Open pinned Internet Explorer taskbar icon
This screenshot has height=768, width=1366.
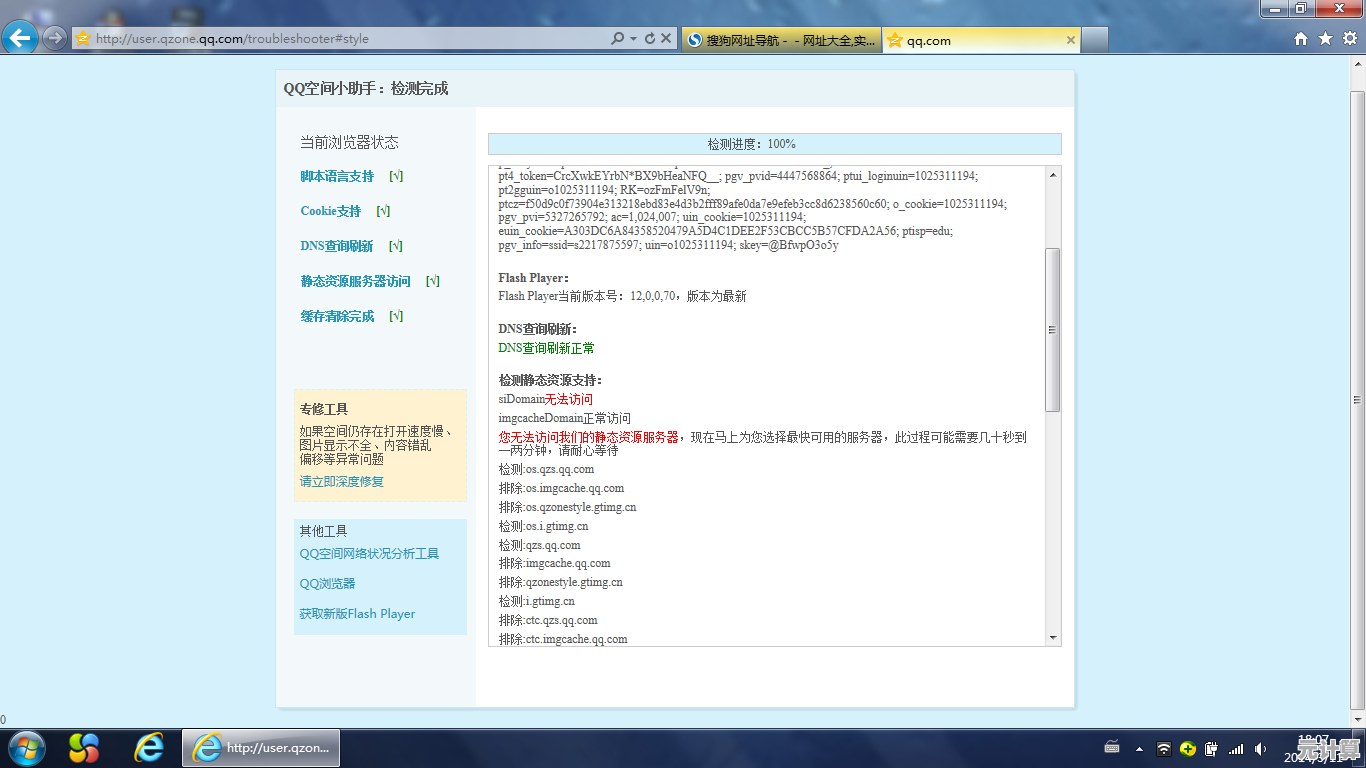[149, 748]
